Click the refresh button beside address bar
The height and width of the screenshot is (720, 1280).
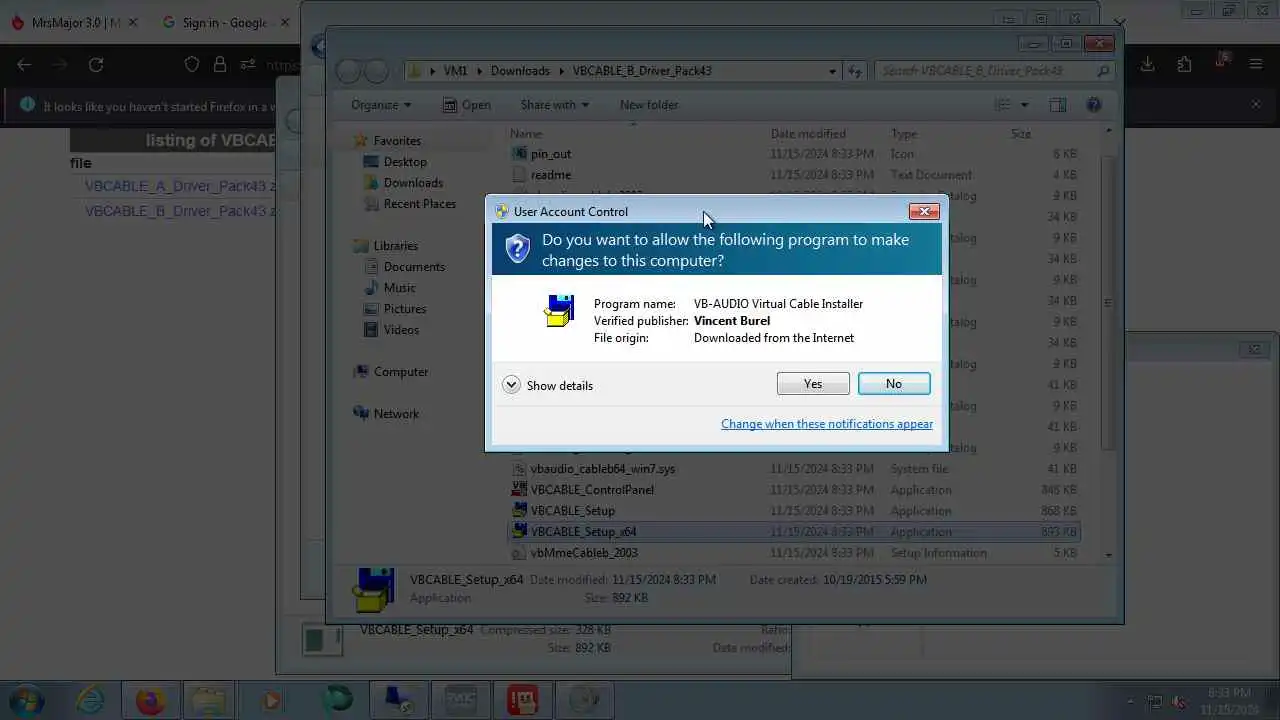[x=855, y=71]
